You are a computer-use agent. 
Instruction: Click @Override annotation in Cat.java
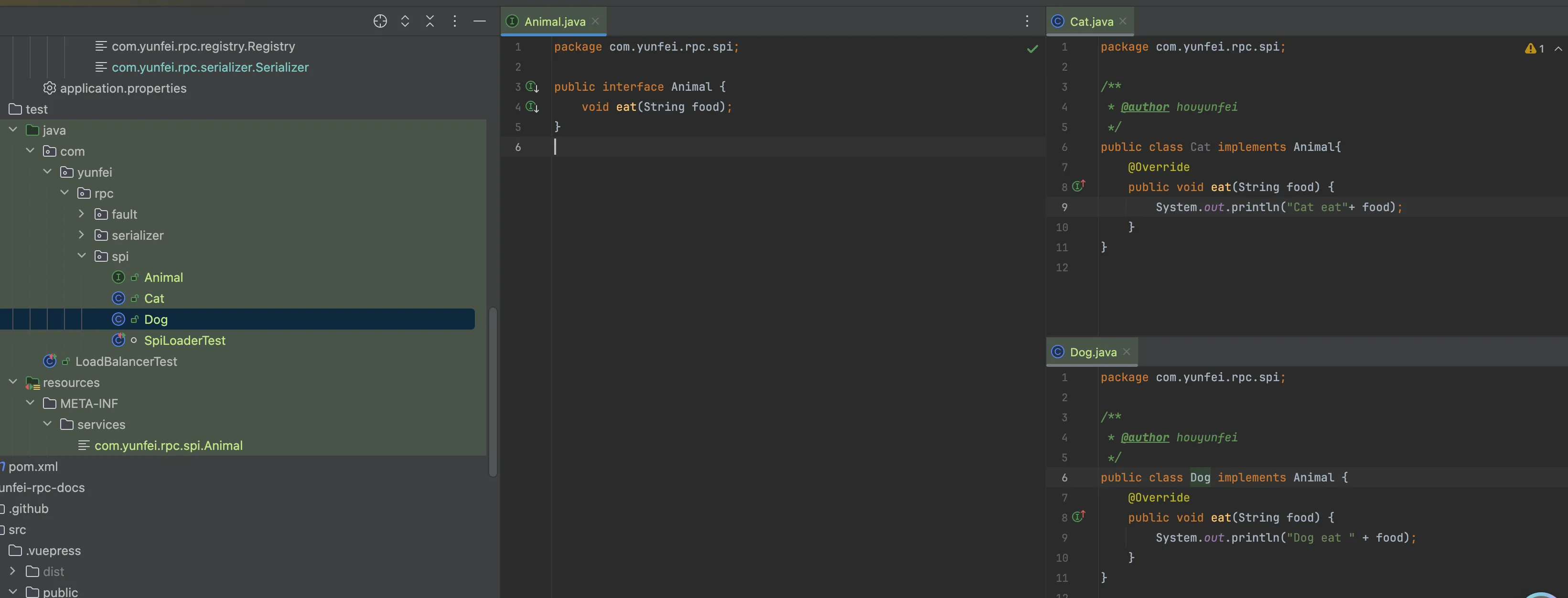coord(1159,167)
